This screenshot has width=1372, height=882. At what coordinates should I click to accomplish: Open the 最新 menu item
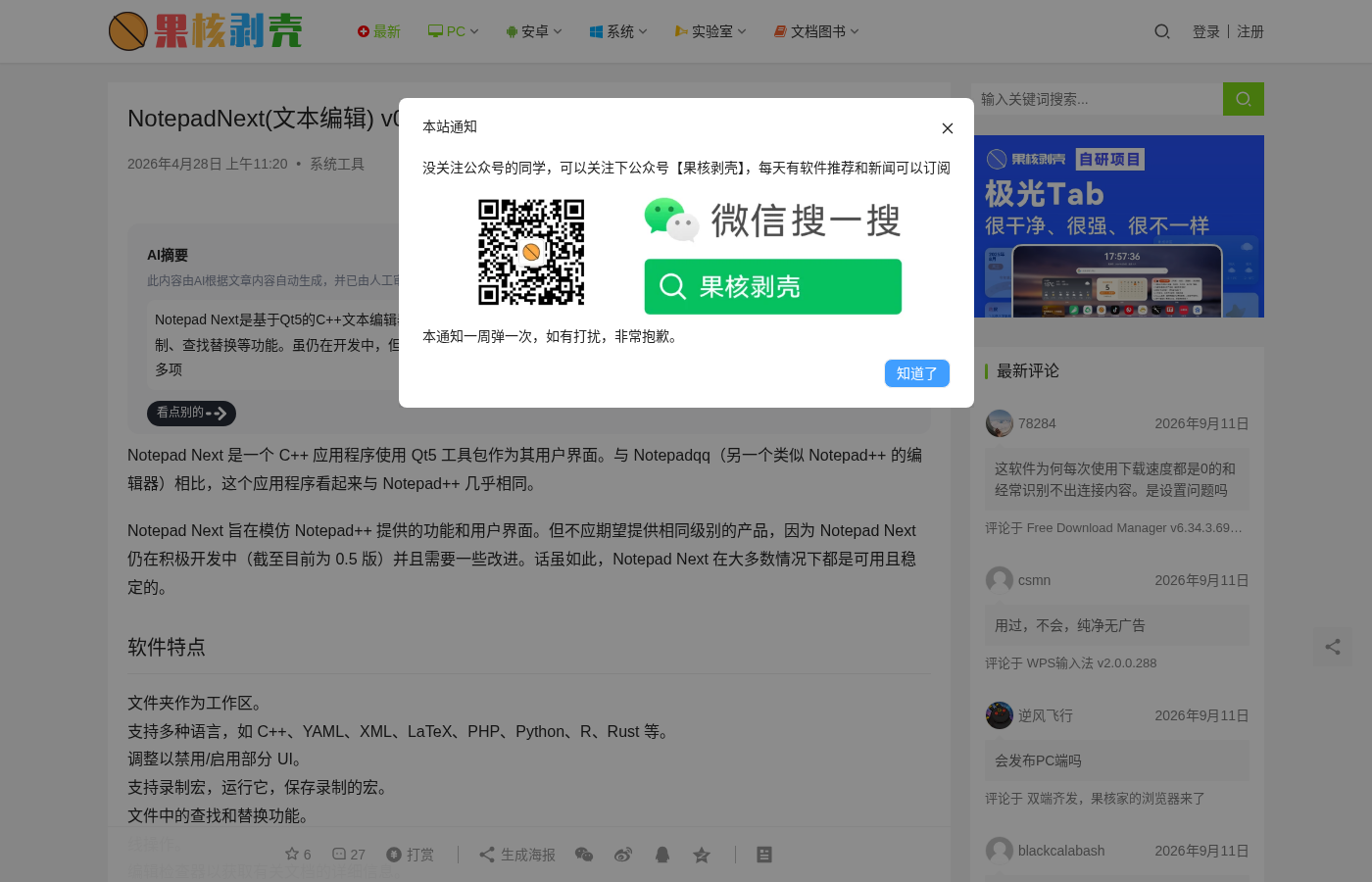[379, 31]
